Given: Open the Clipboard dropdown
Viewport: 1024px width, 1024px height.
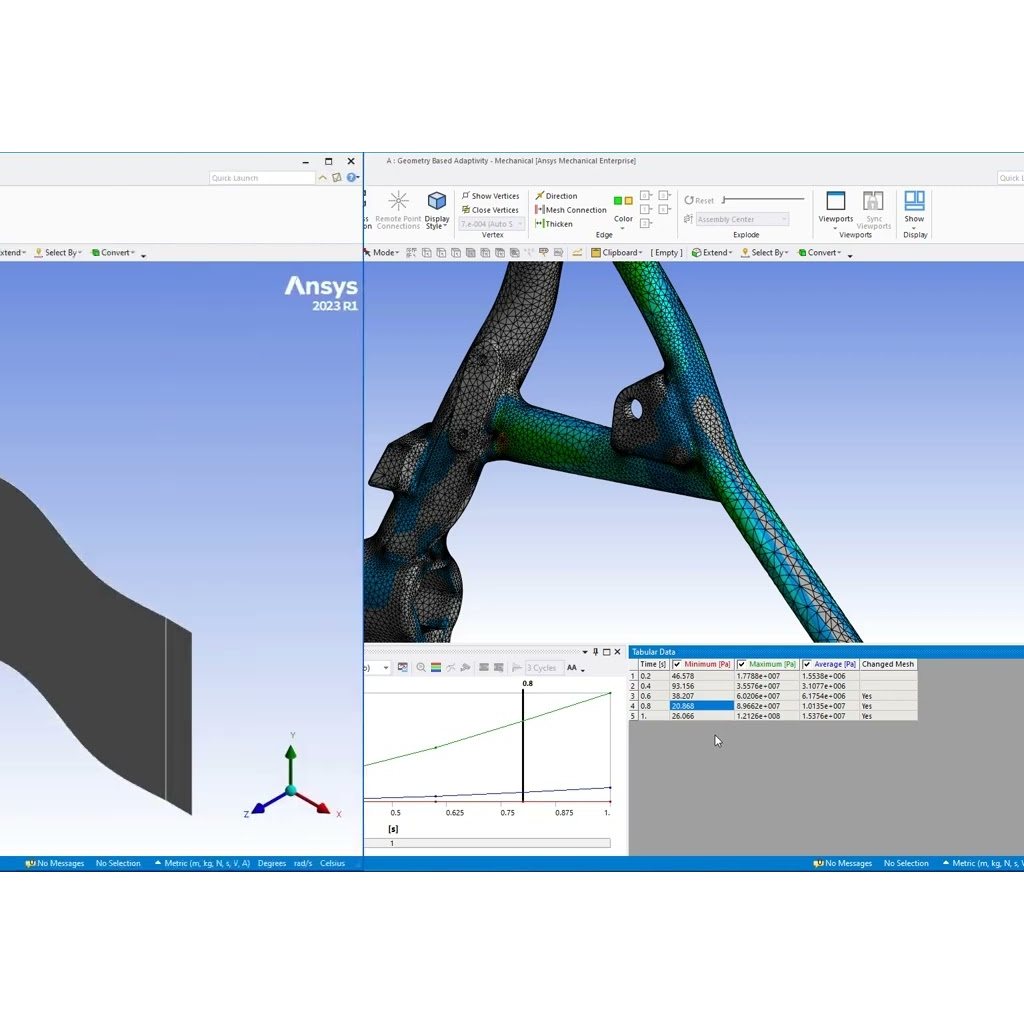Looking at the screenshot, I should (619, 253).
